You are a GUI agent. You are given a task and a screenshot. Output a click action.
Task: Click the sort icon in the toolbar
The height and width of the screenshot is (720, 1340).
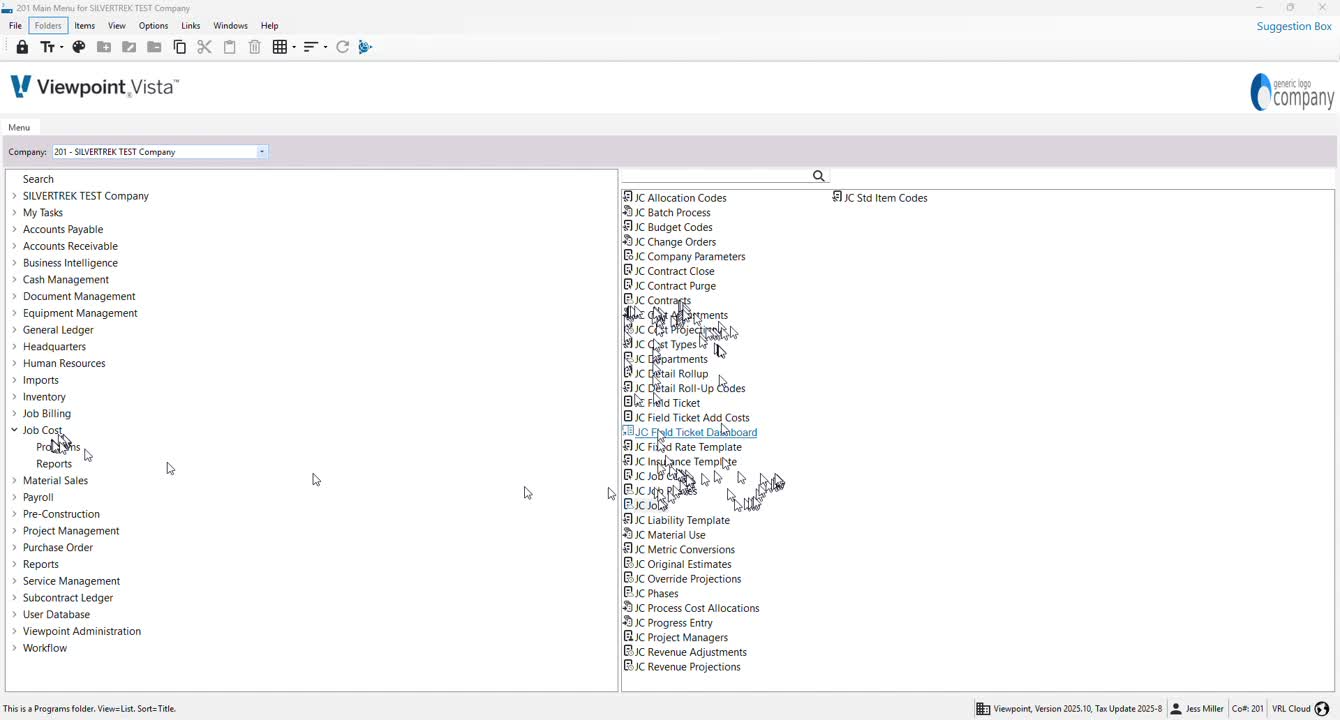click(x=311, y=47)
